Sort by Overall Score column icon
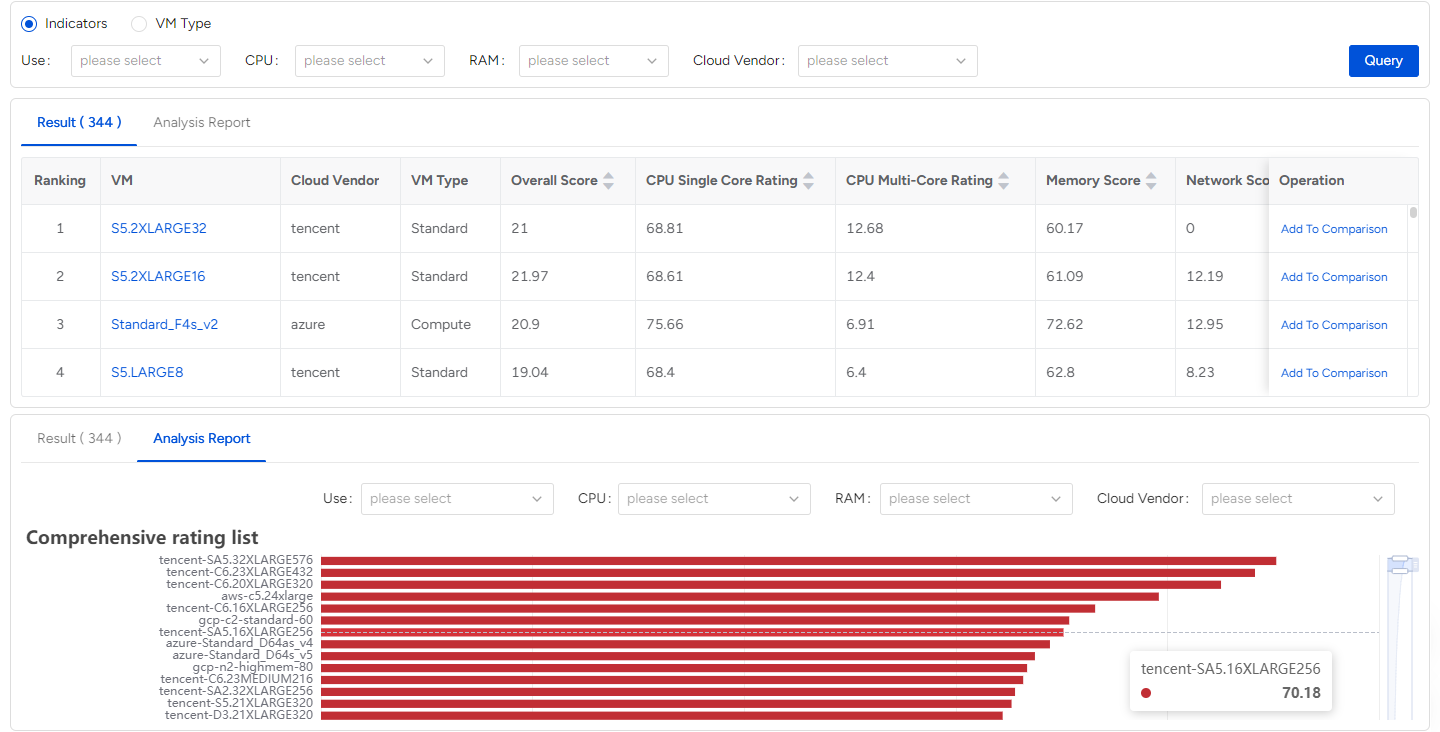1440x732 pixels. coord(608,181)
